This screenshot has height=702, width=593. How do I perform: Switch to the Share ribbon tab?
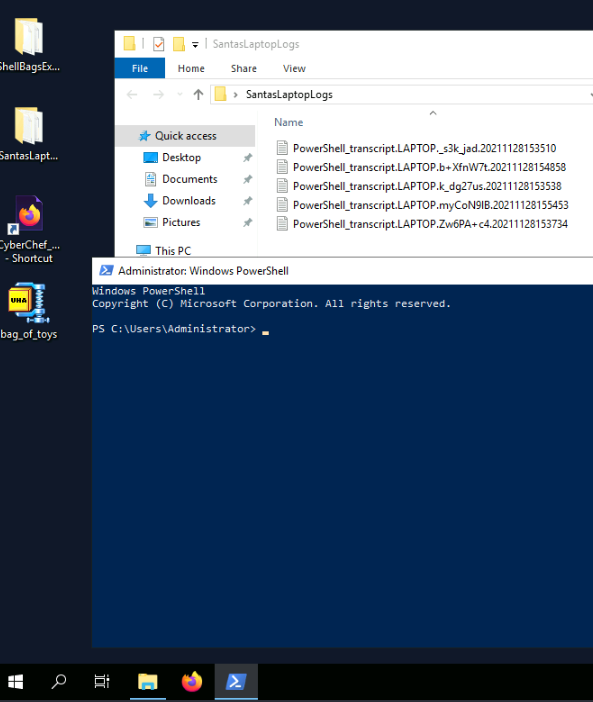pos(243,68)
